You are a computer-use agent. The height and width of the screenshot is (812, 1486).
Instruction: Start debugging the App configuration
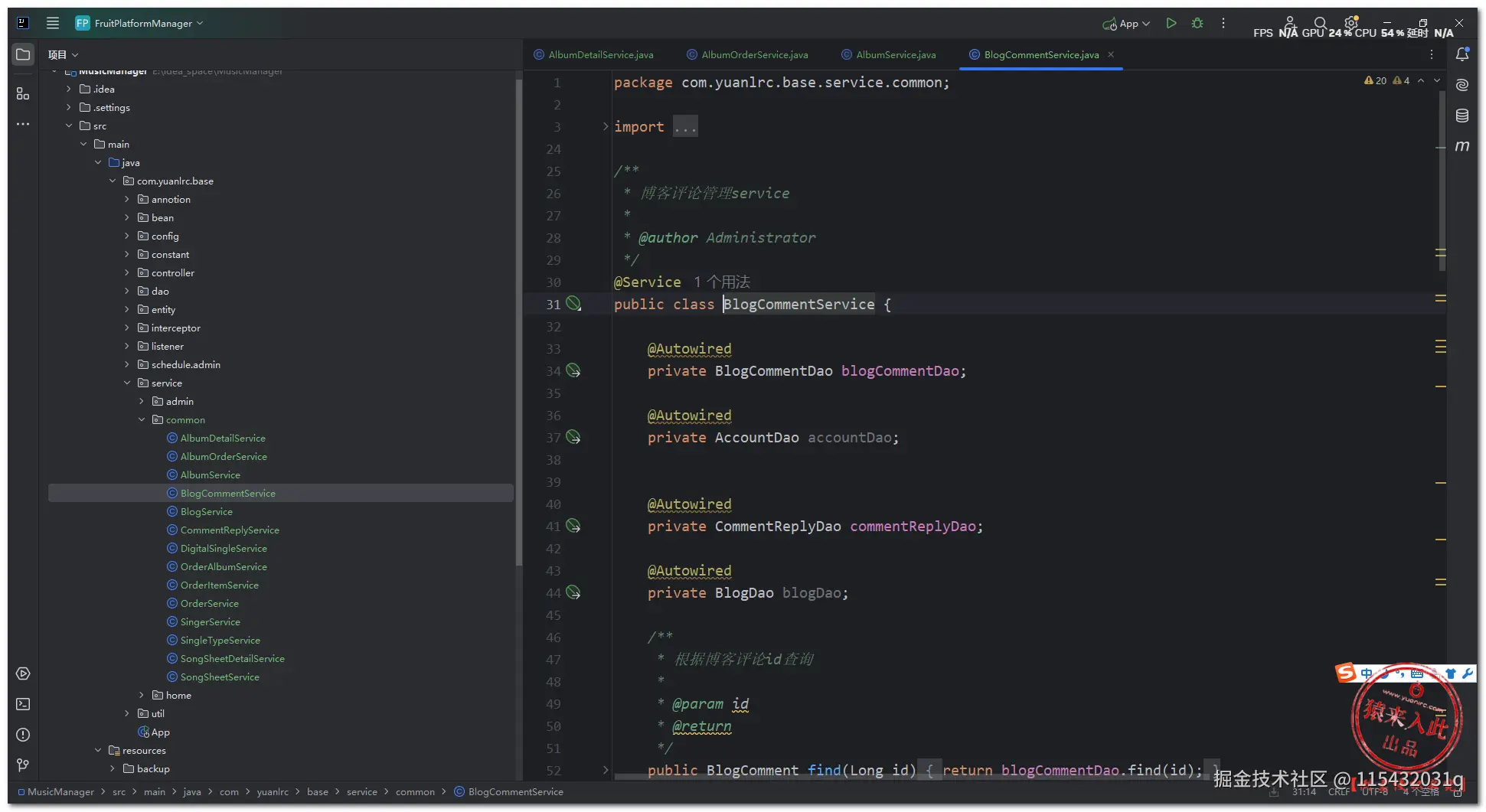click(1197, 23)
